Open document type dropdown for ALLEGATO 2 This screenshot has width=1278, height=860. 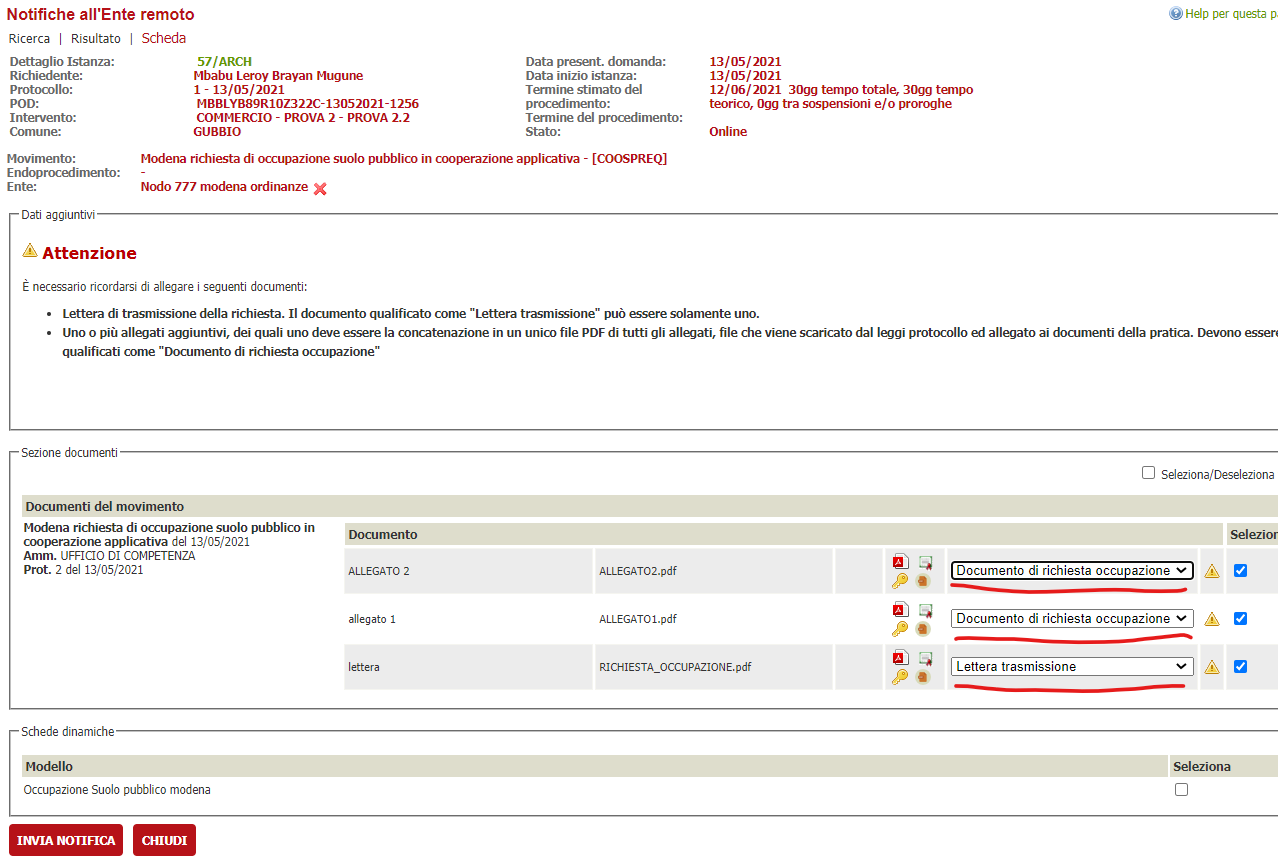pyautogui.click(x=1071, y=570)
